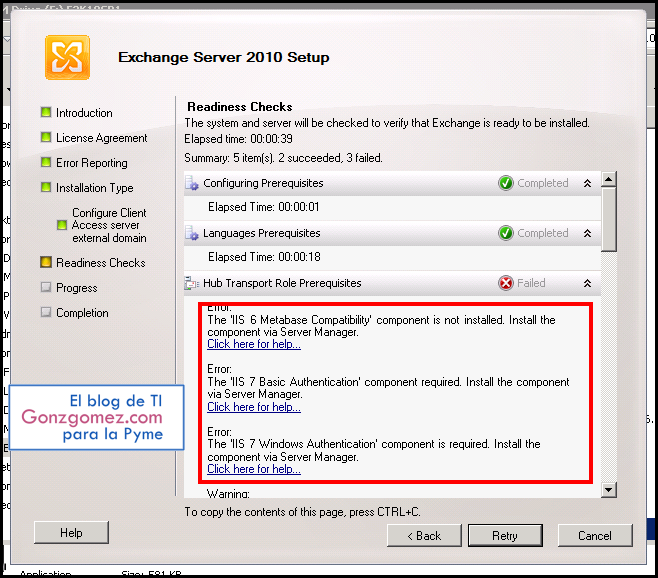Screen dimensions: 658x578
Task: Click the Readiness Checks page heading
Action: point(240,107)
